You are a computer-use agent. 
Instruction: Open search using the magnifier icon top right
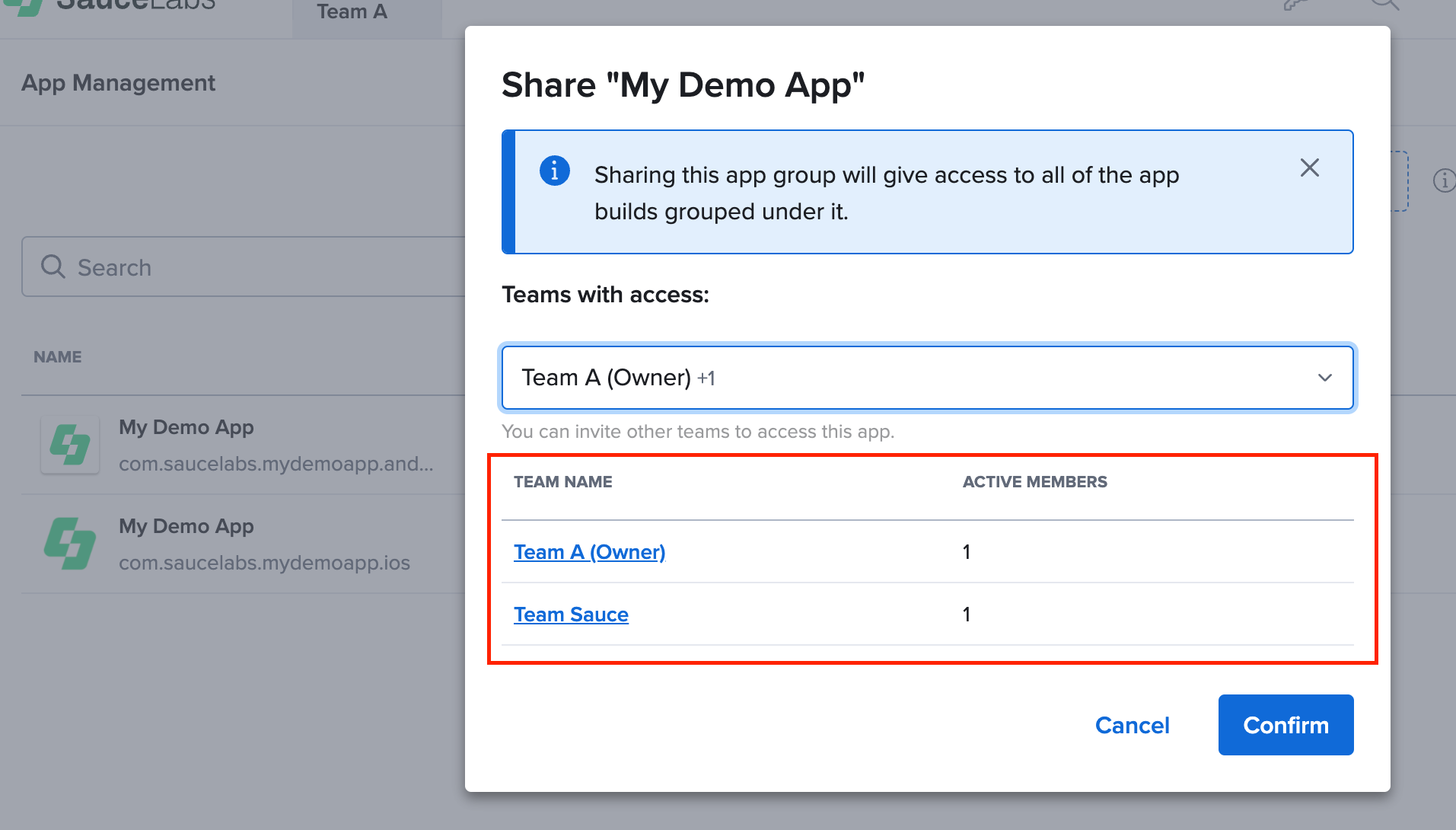coord(1384,4)
